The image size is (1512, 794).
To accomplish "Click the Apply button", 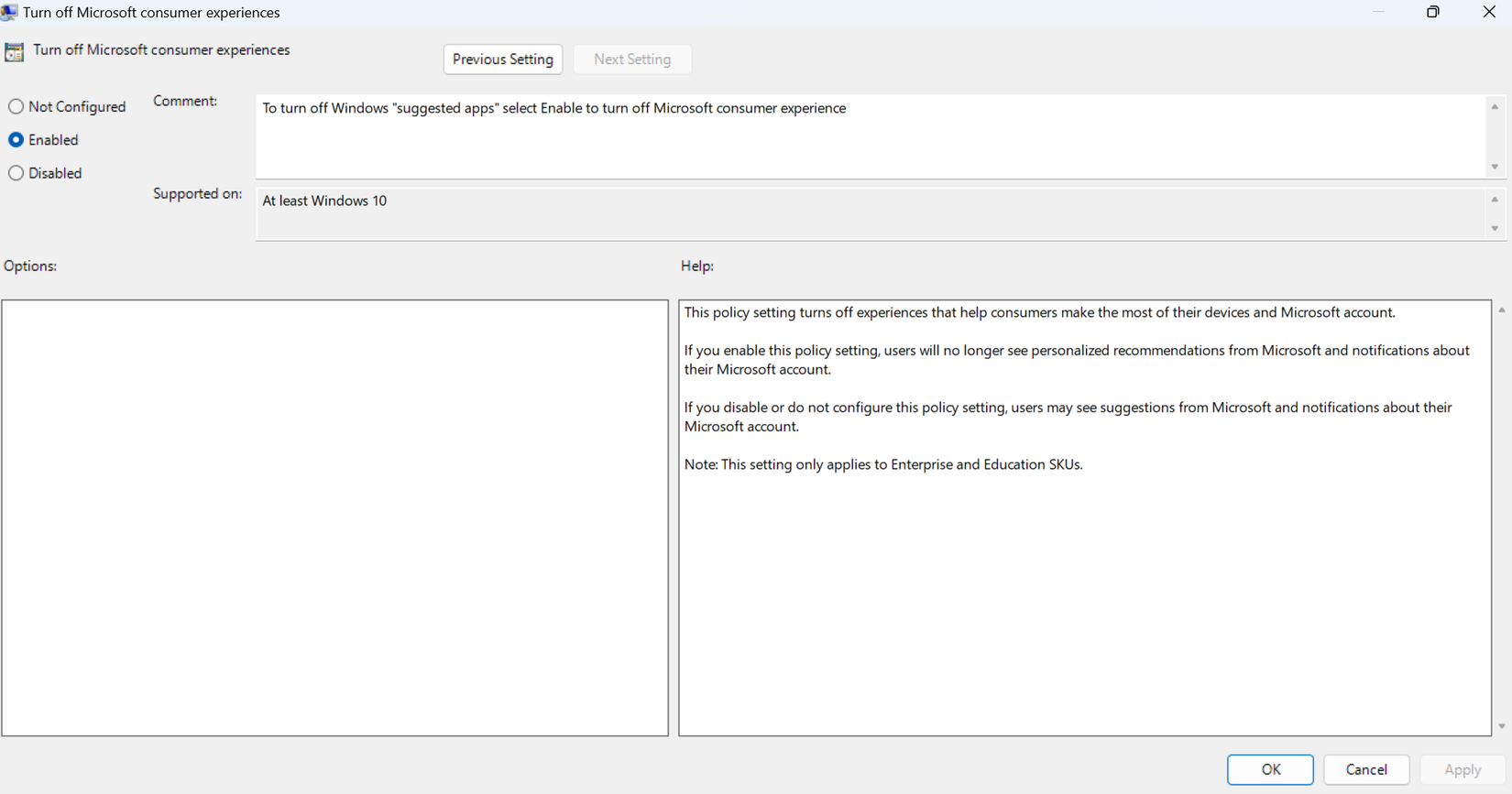I will coord(1462,769).
